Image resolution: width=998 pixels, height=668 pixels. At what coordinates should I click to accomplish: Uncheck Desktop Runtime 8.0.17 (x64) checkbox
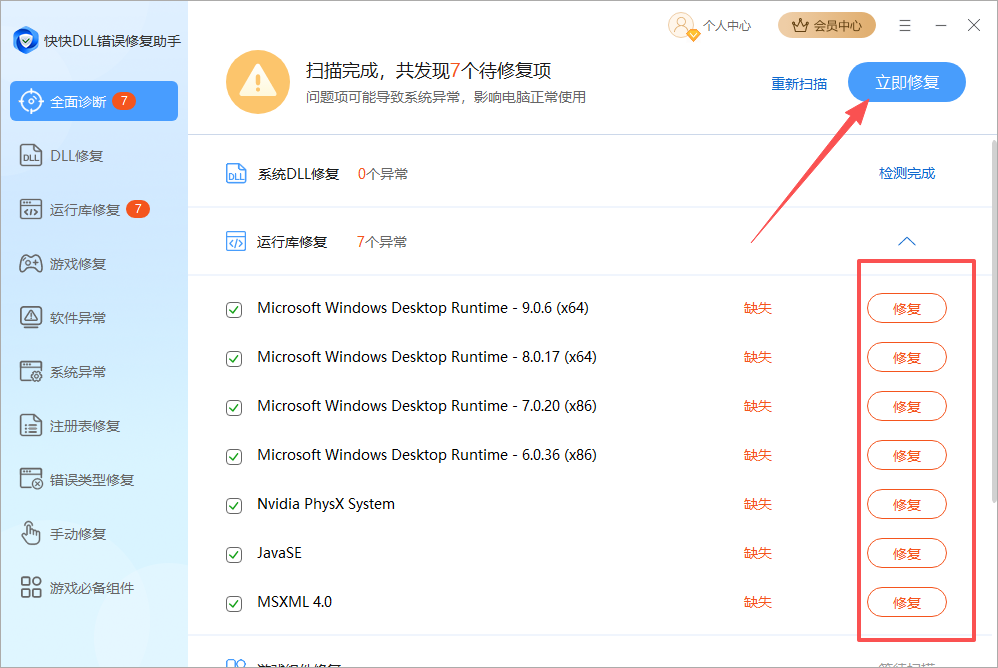pos(234,359)
